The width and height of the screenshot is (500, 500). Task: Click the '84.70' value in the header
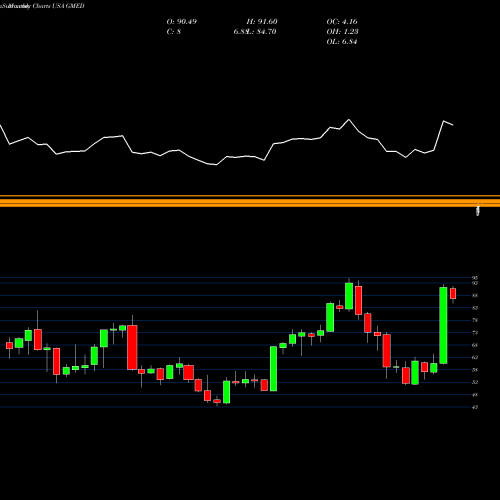click(266, 32)
